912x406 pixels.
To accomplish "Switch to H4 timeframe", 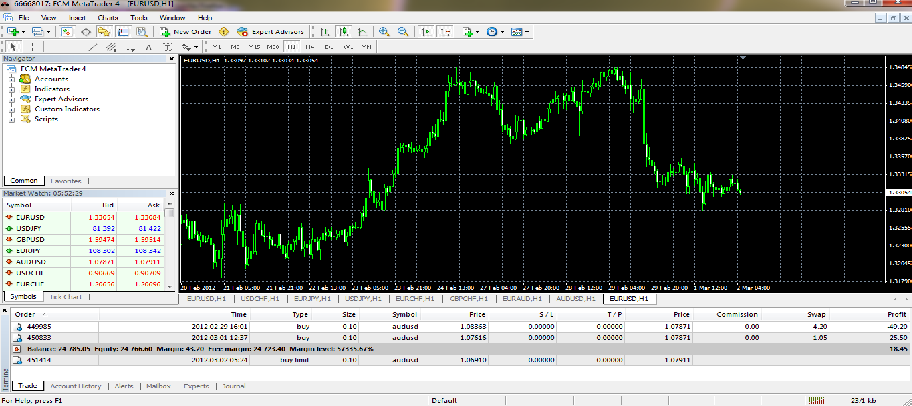I will (x=309, y=47).
